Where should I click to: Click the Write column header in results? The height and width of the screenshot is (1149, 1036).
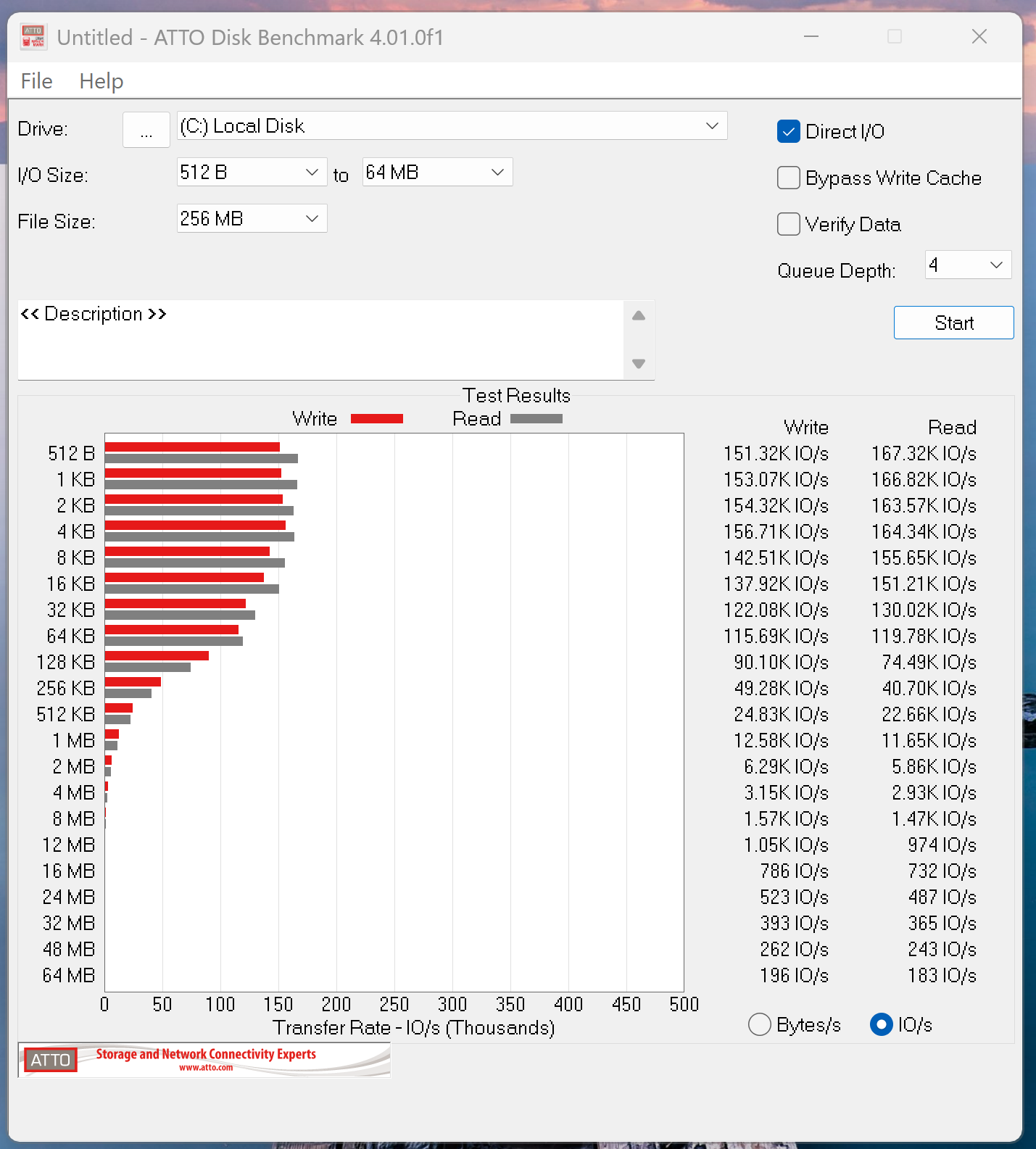pyautogui.click(x=806, y=428)
